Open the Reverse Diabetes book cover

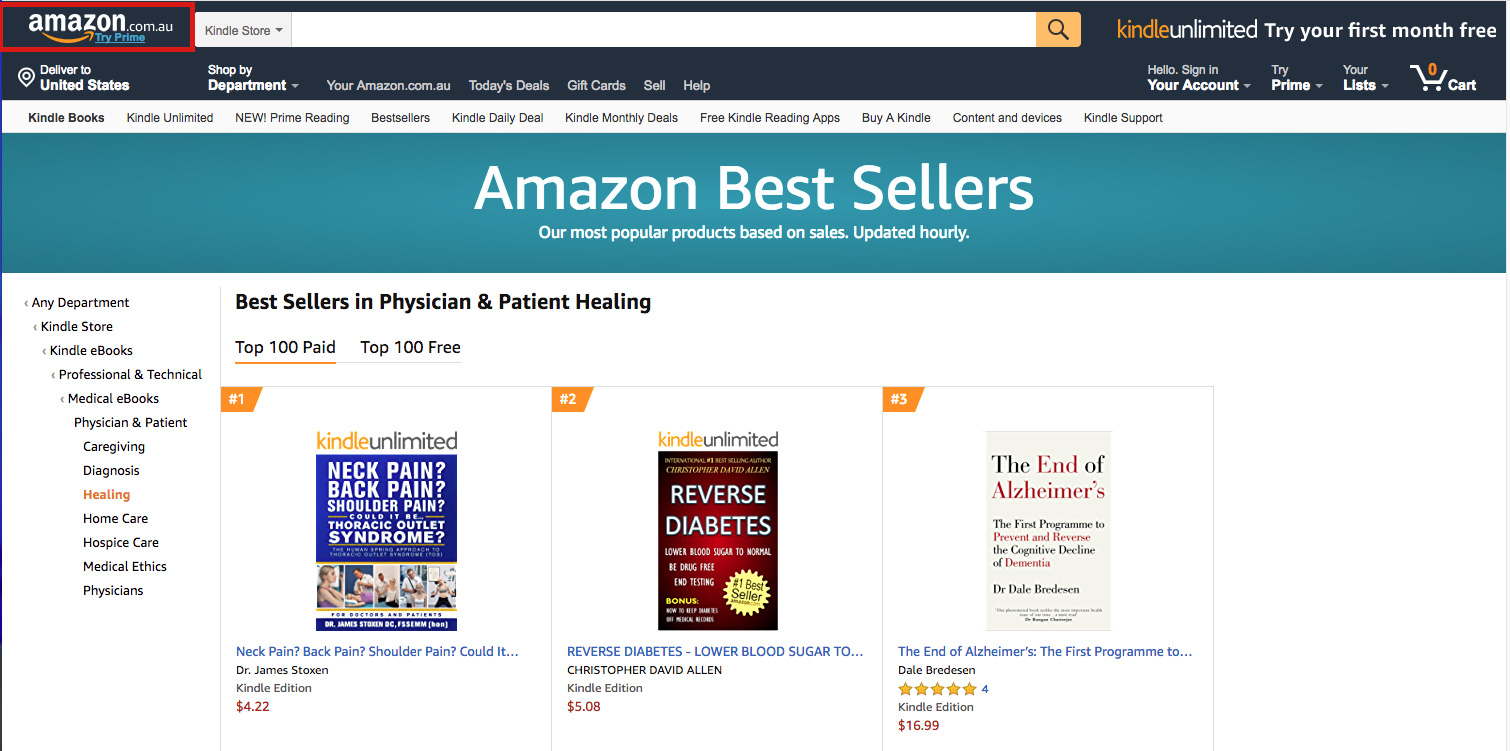point(717,530)
